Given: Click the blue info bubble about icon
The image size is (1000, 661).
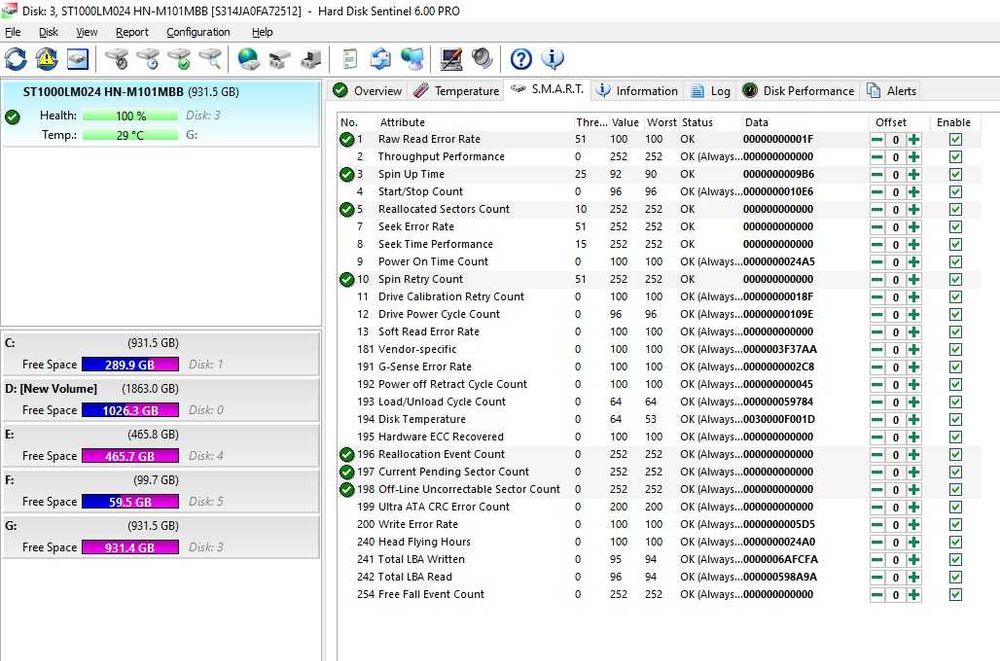Looking at the screenshot, I should pyautogui.click(x=552, y=59).
